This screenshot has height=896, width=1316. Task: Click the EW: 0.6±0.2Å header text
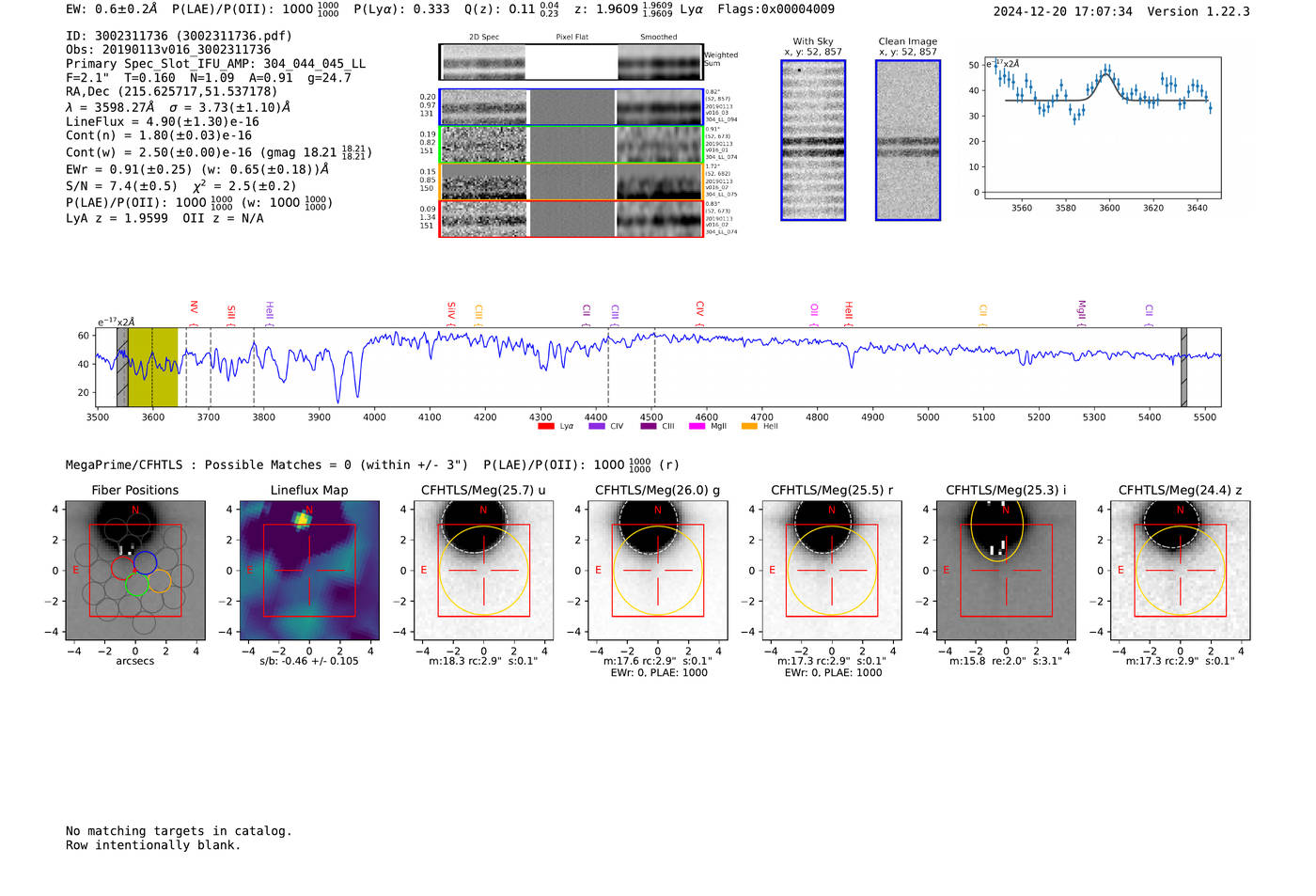[112, 9]
